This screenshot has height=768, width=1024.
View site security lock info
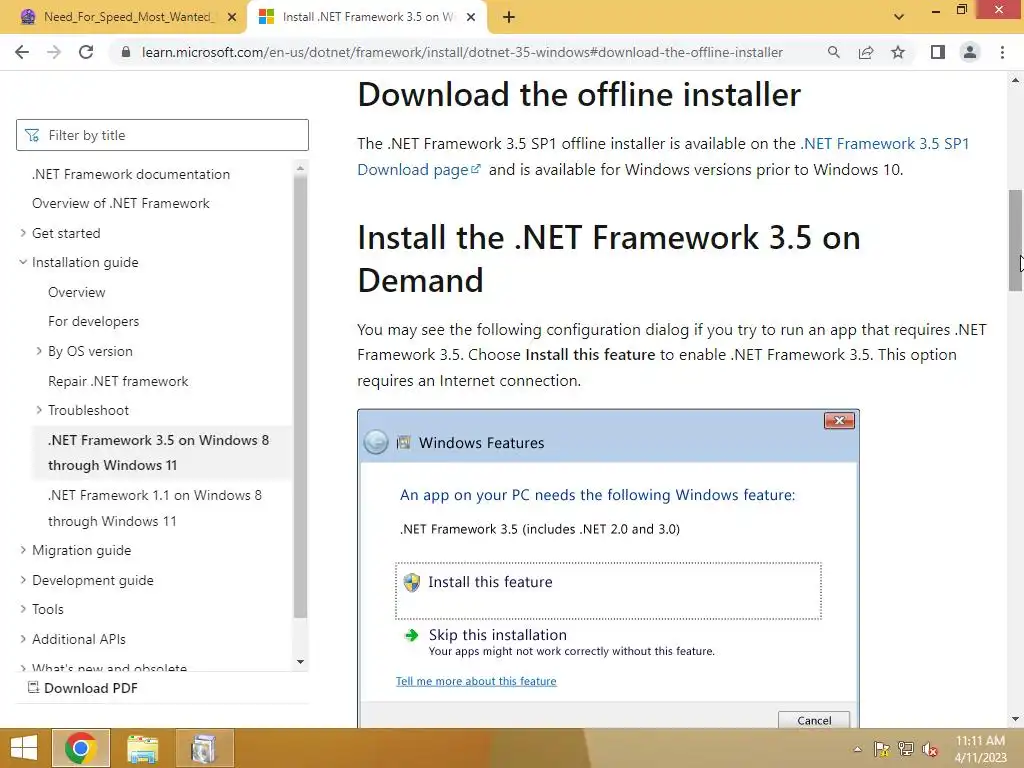click(126, 52)
